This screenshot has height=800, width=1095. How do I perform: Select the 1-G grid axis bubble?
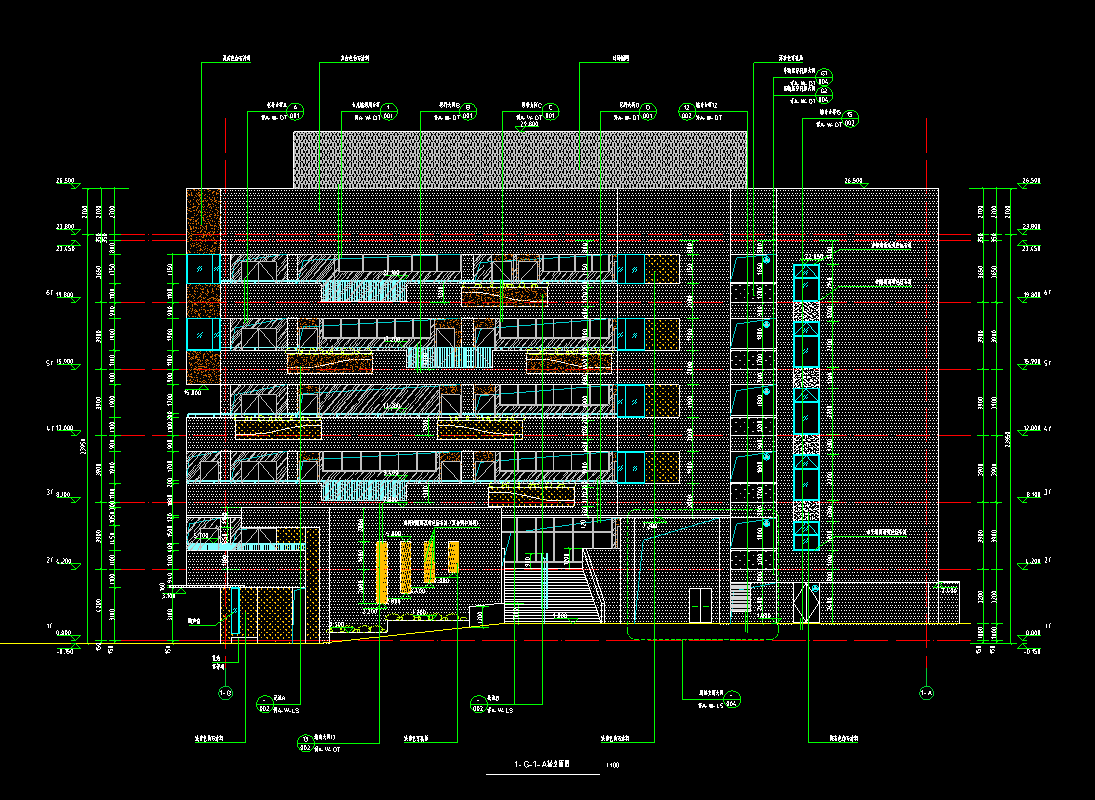click(225, 692)
